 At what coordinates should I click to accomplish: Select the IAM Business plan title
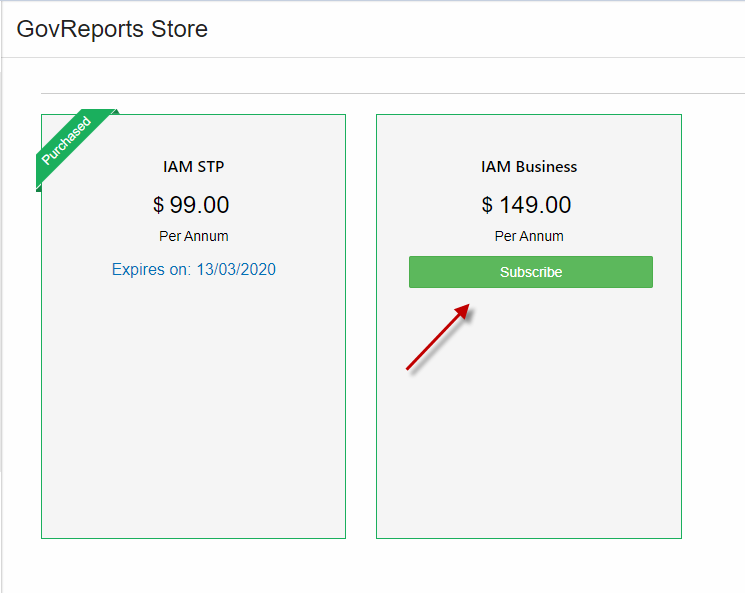point(529,167)
